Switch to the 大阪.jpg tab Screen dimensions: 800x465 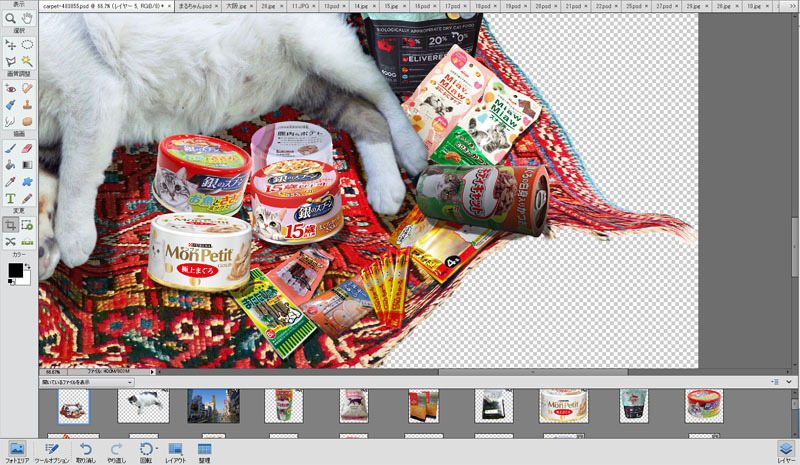pyautogui.click(x=239, y=6)
